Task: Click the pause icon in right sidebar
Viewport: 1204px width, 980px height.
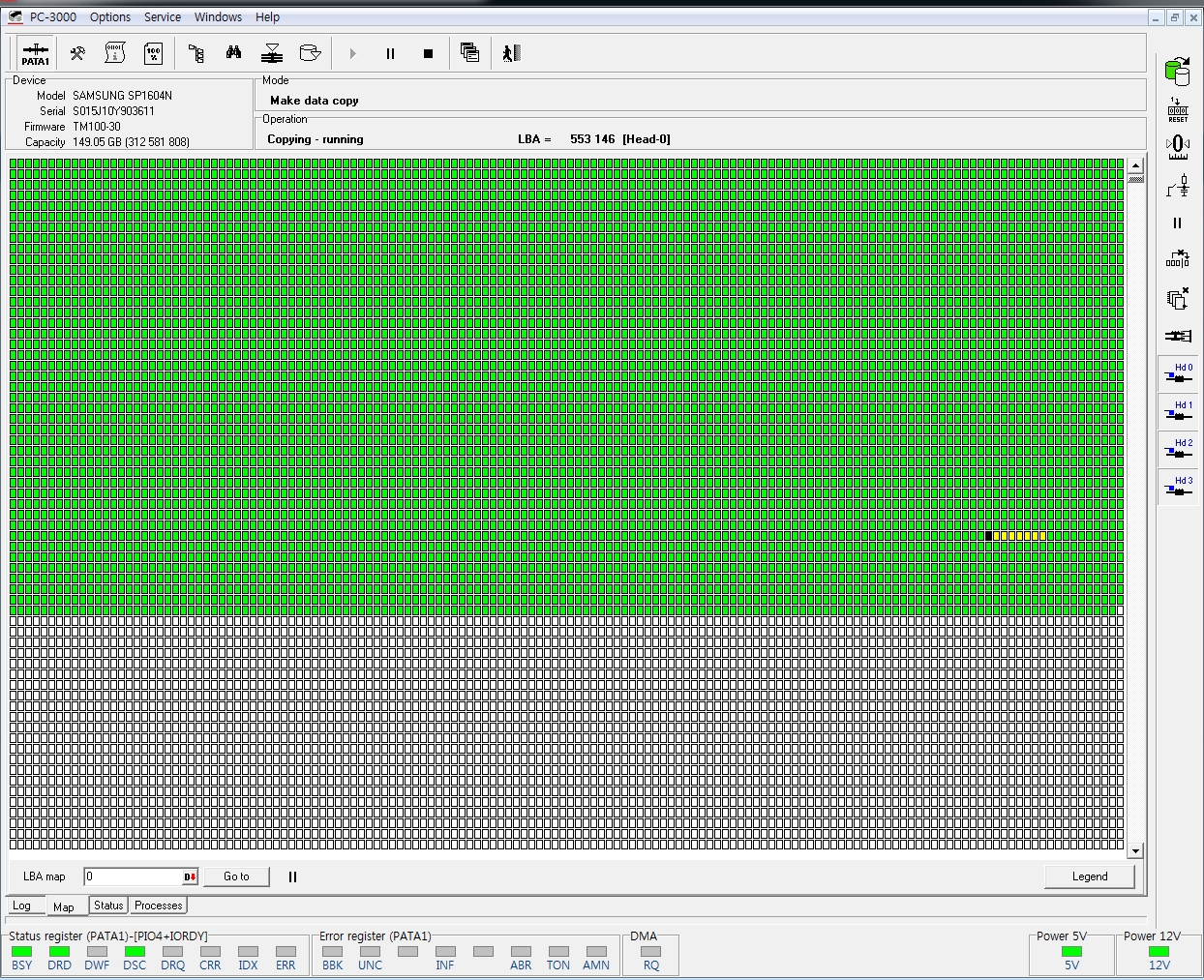Action: [x=1178, y=223]
